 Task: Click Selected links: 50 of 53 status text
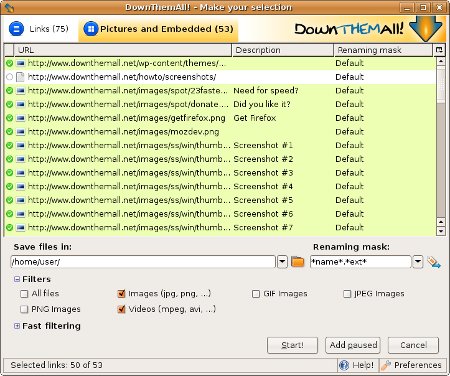click(x=56, y=365)
